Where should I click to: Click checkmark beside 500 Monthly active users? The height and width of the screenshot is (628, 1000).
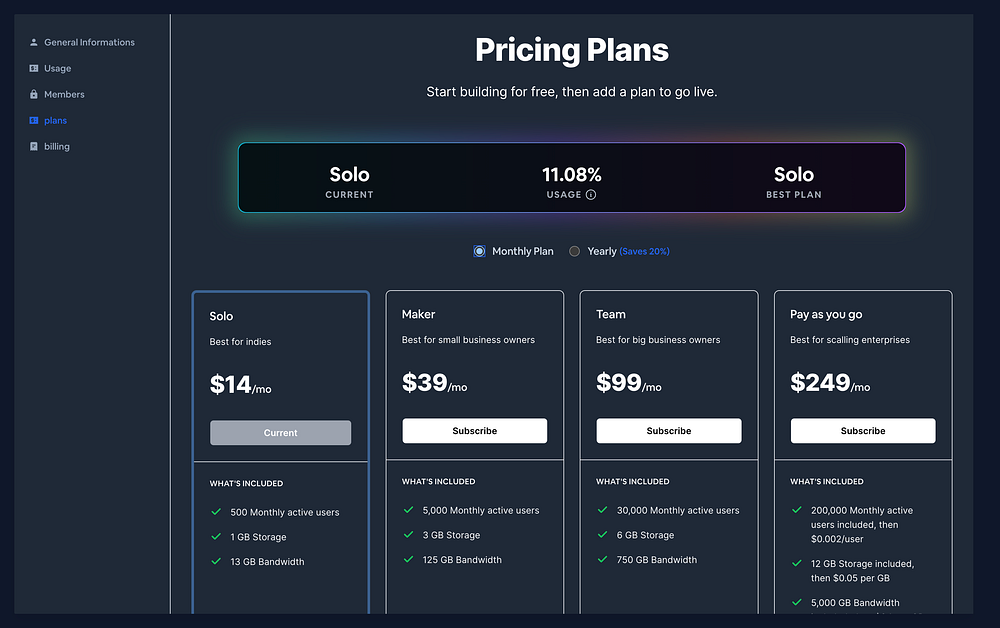tap(216, 511)
